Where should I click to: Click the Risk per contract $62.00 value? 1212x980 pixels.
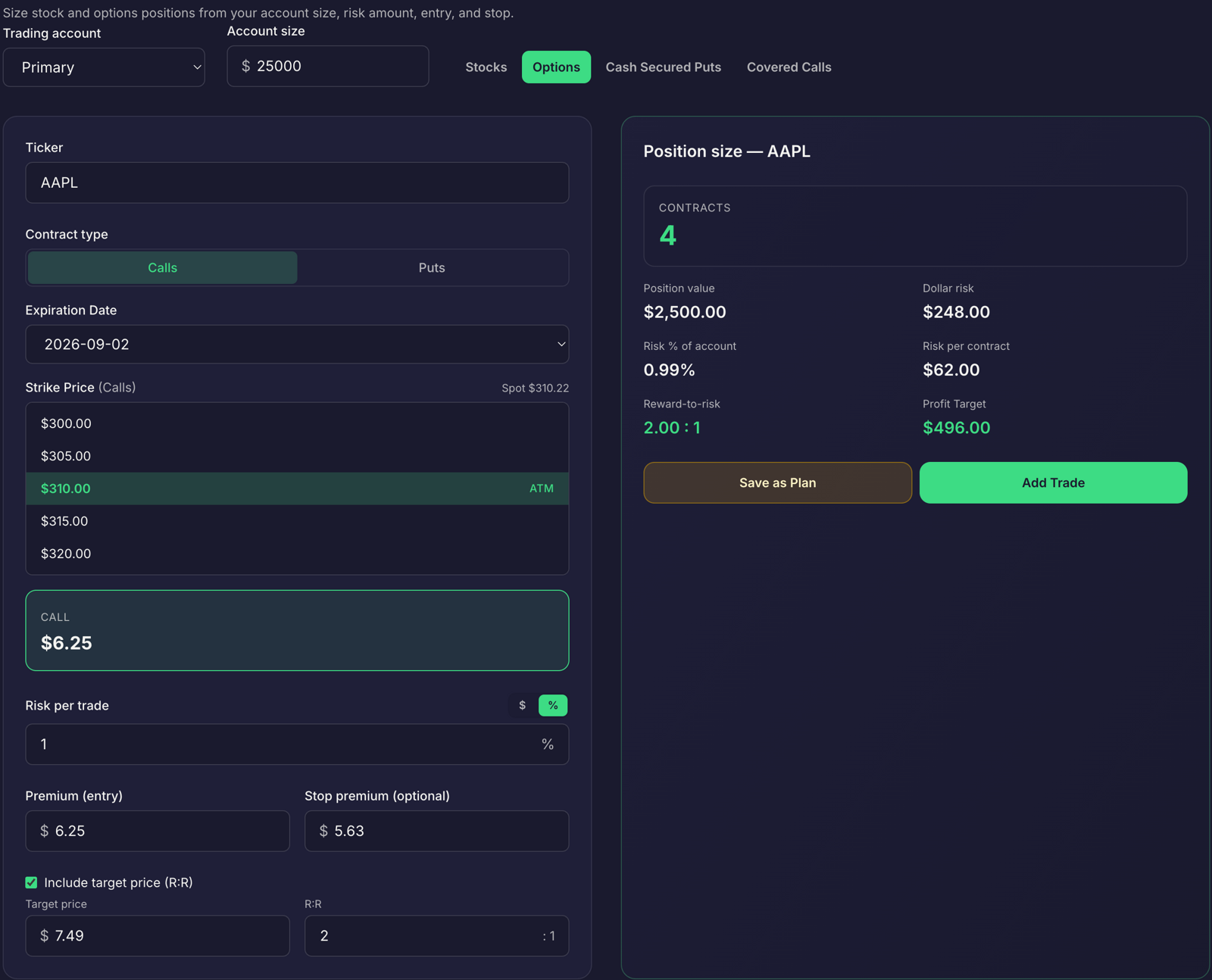[951, 370]
